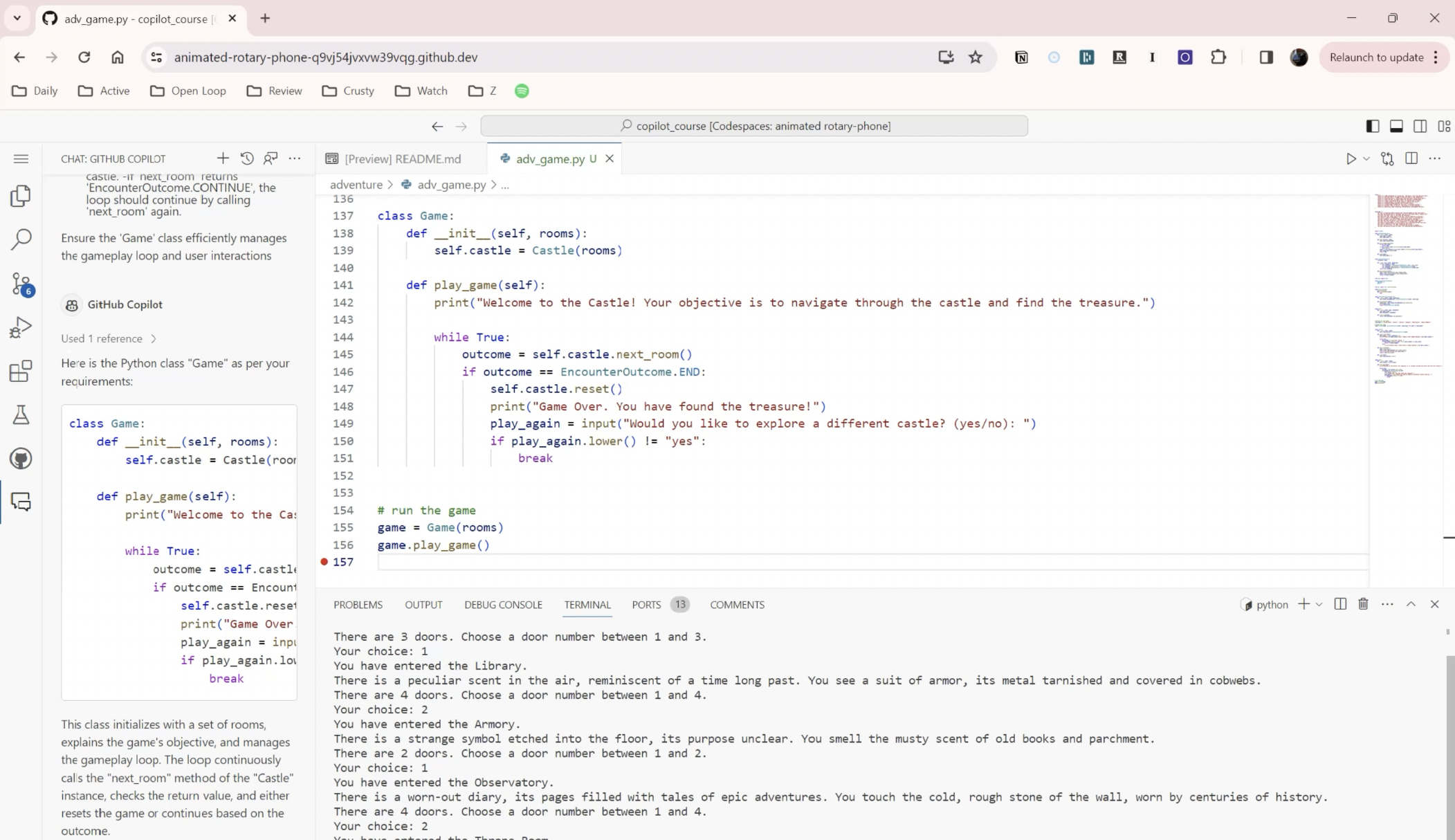Open the Testing flask icon
Viewport: 1455px width, 840px height.
(x=21, y=415)
